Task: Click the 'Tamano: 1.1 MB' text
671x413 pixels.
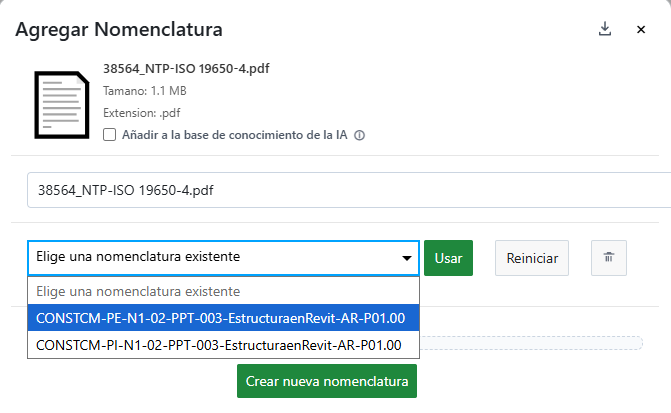Action: [145, 91]
